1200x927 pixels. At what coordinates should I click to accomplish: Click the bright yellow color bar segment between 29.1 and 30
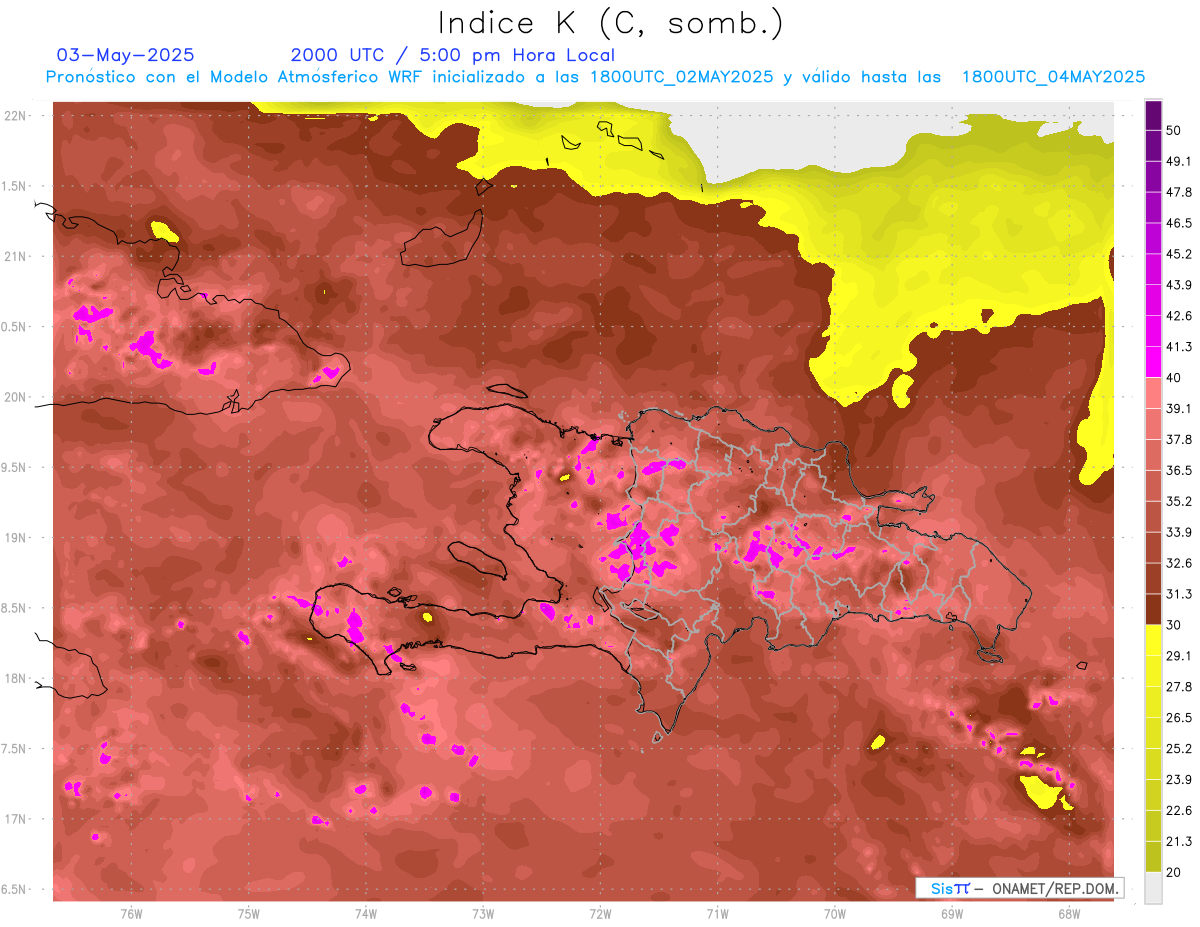[x=1153, y=641]
